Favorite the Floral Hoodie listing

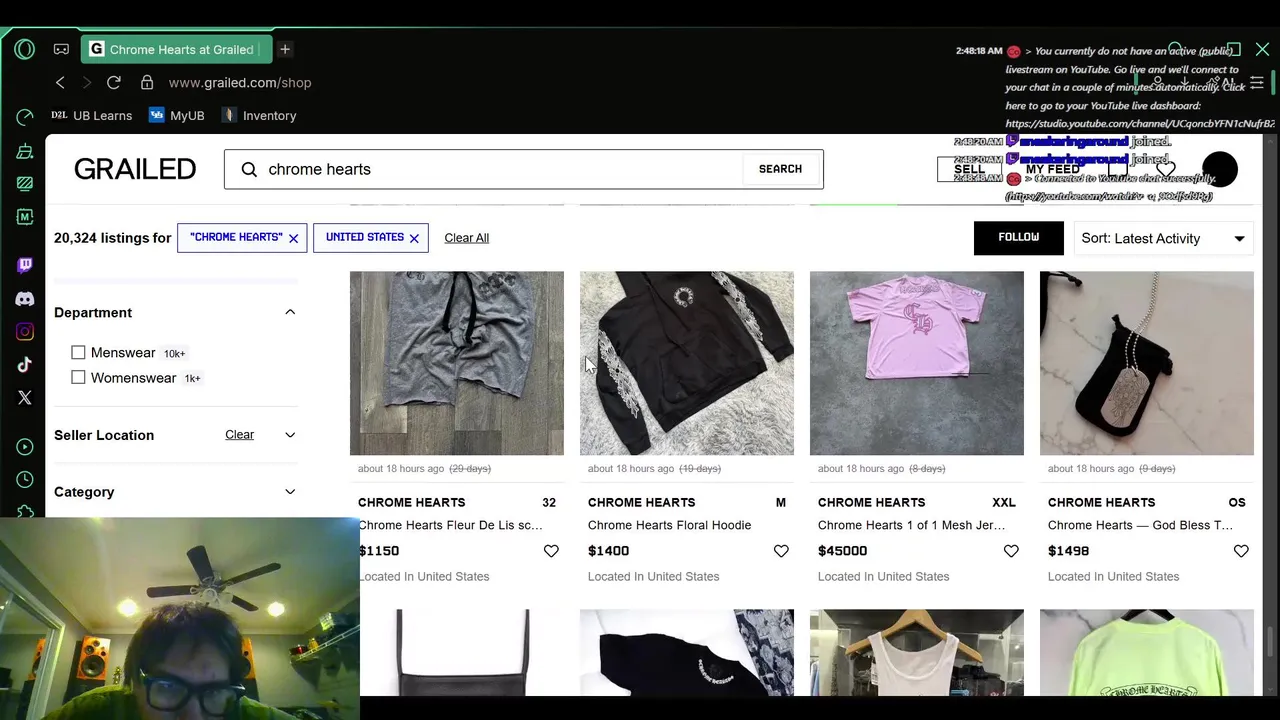click(781, 551)
